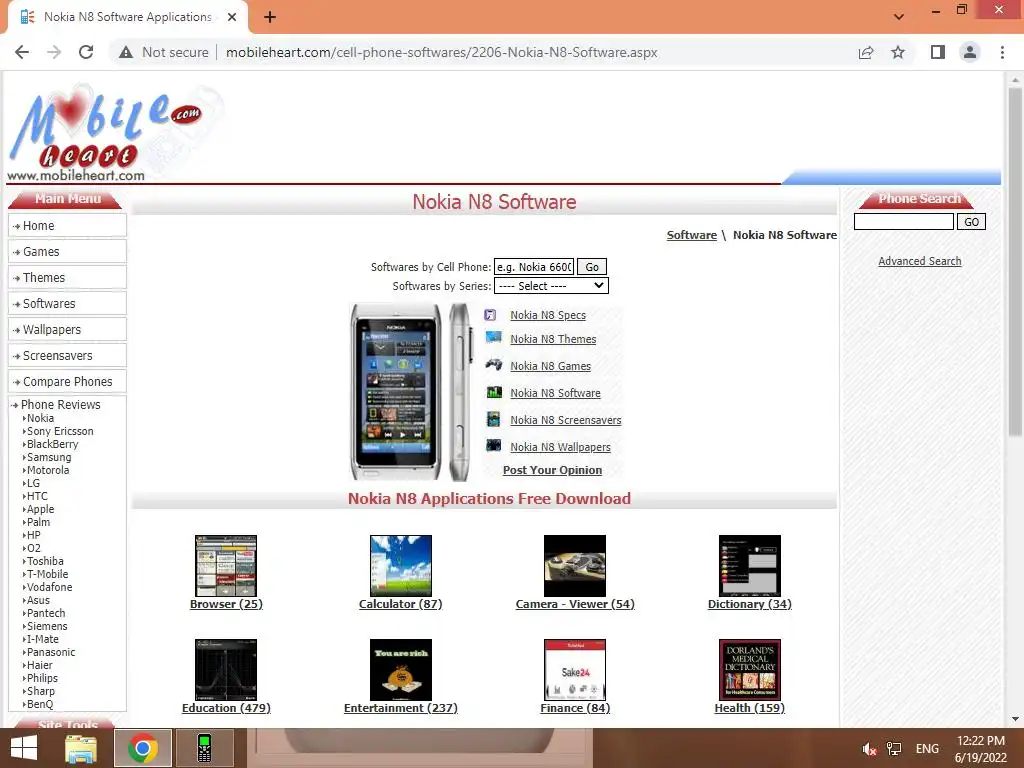Open the Windows Start menu
This screenshot has width=1024, height=768.
(24, 748)
